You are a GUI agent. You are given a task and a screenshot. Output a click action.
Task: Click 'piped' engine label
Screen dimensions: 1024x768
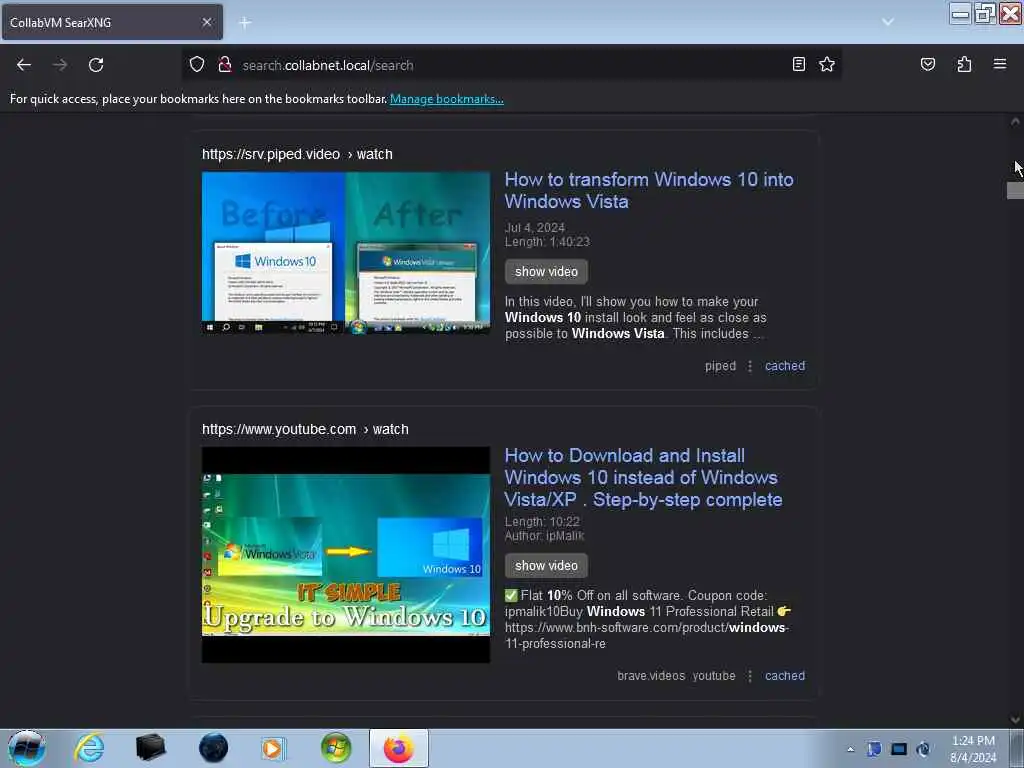coord(720,366)
